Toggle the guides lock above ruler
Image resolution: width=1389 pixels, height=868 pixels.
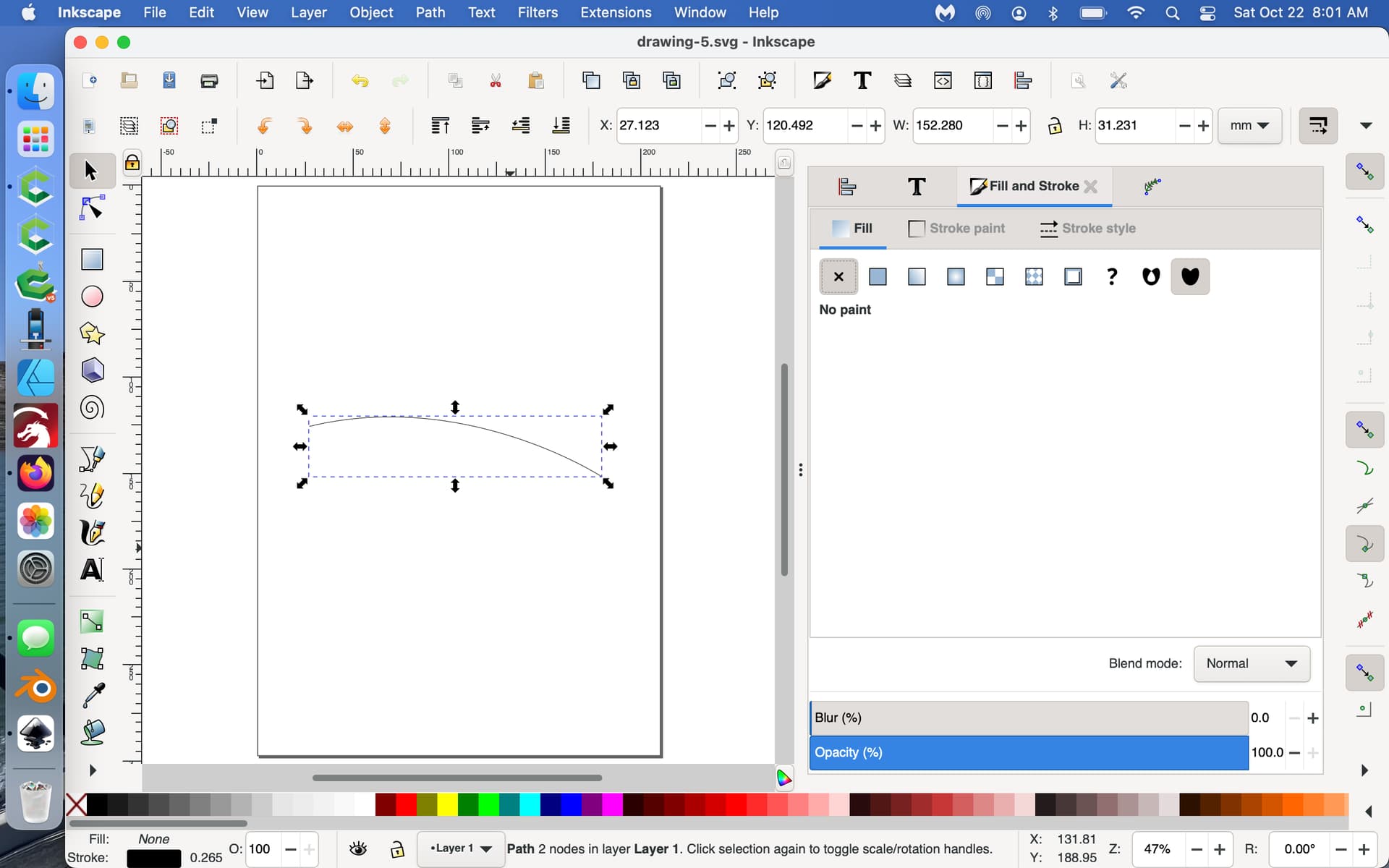132,163
